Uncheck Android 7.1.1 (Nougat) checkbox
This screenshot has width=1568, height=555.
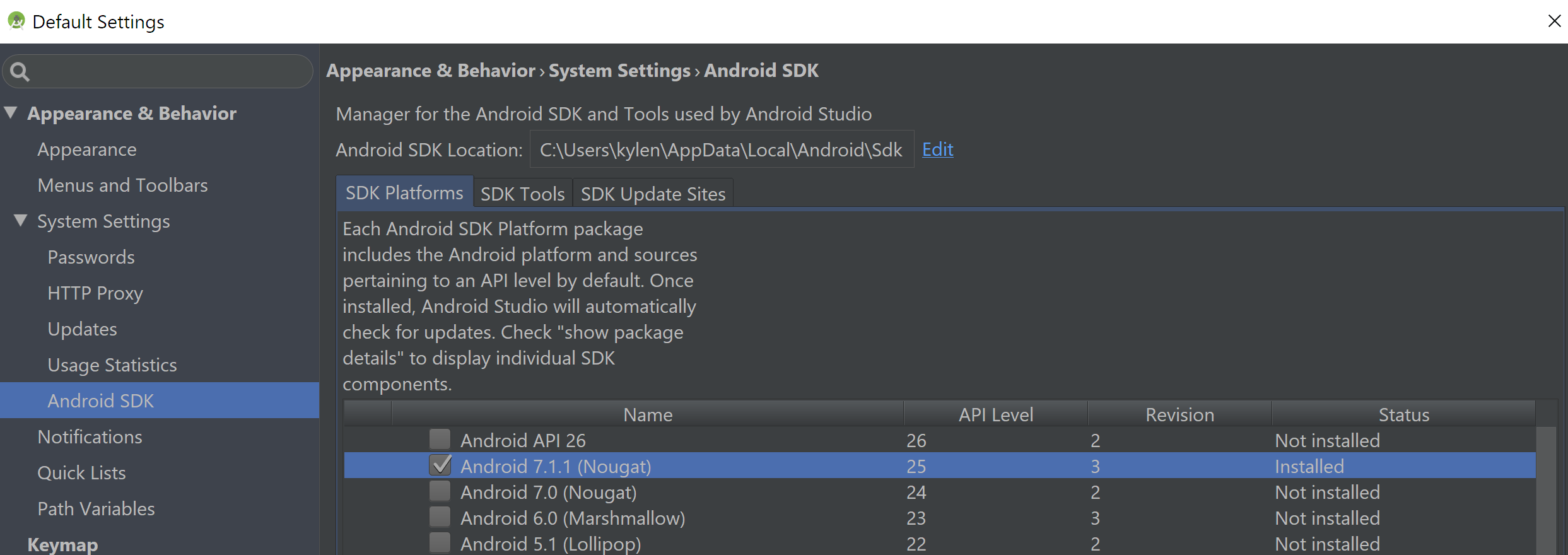[440, 465]
